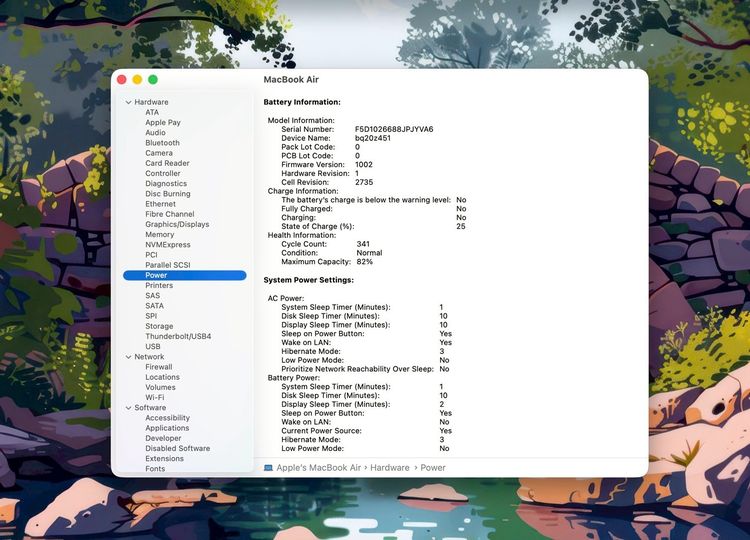Select Disc Burning entry
The image size is (750, 540).
(168, 194)
